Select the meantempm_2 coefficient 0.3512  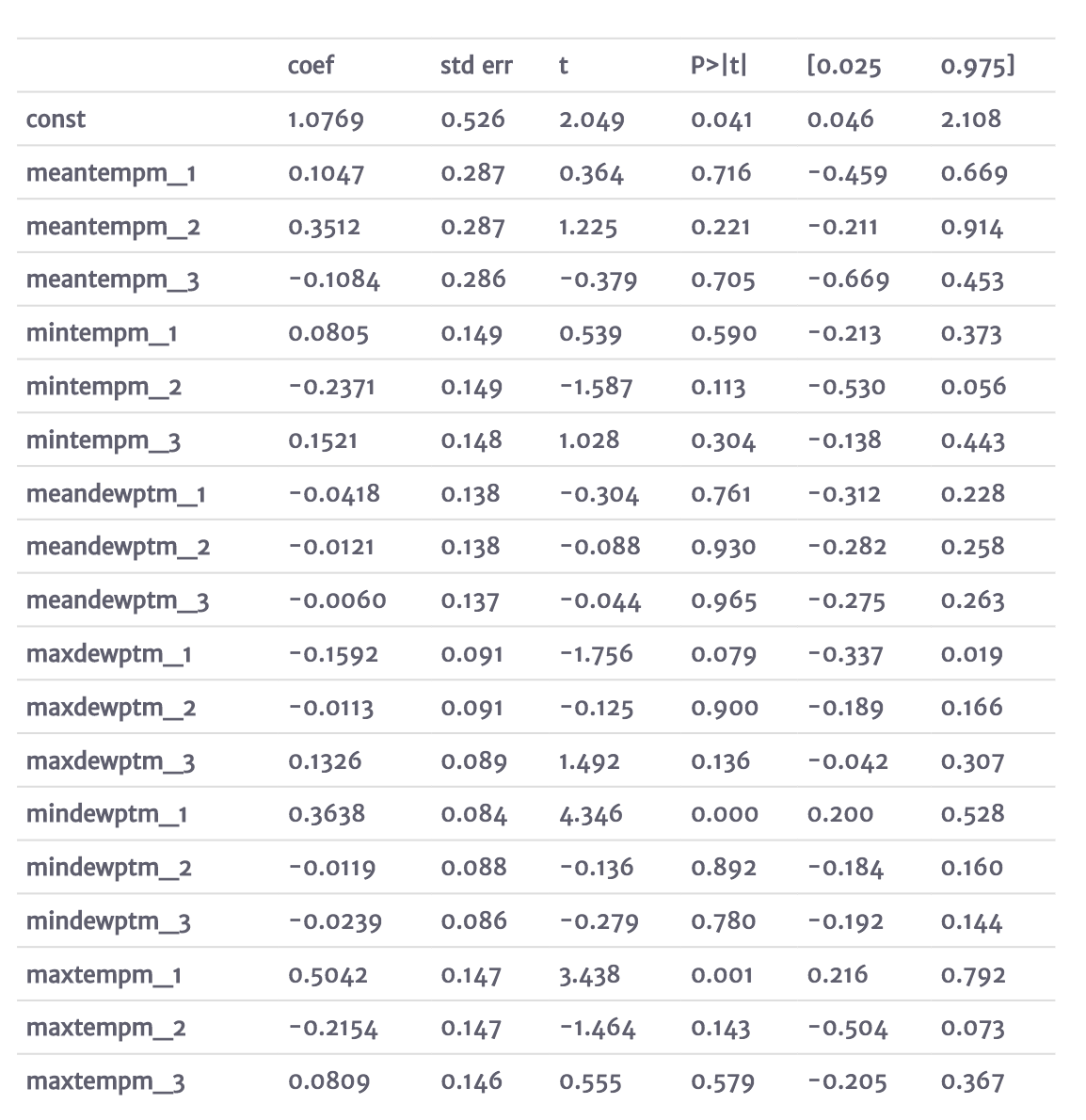[x=324, y=227]
